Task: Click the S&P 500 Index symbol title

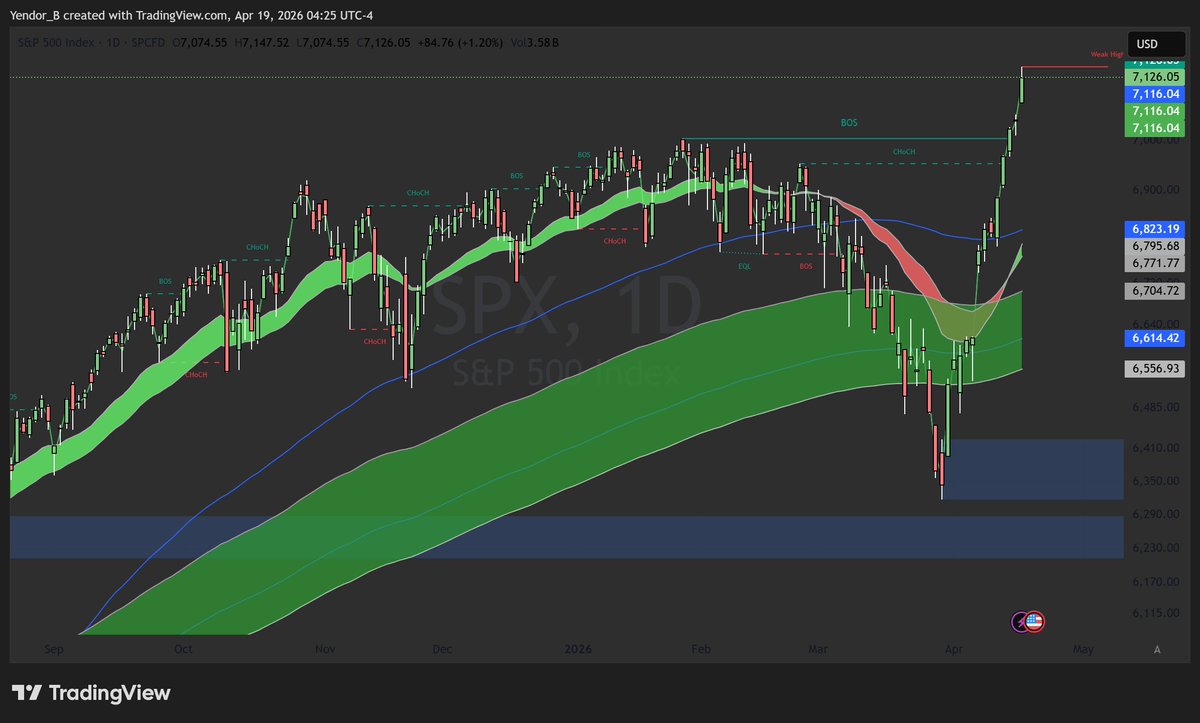Action: coord(55,43)
